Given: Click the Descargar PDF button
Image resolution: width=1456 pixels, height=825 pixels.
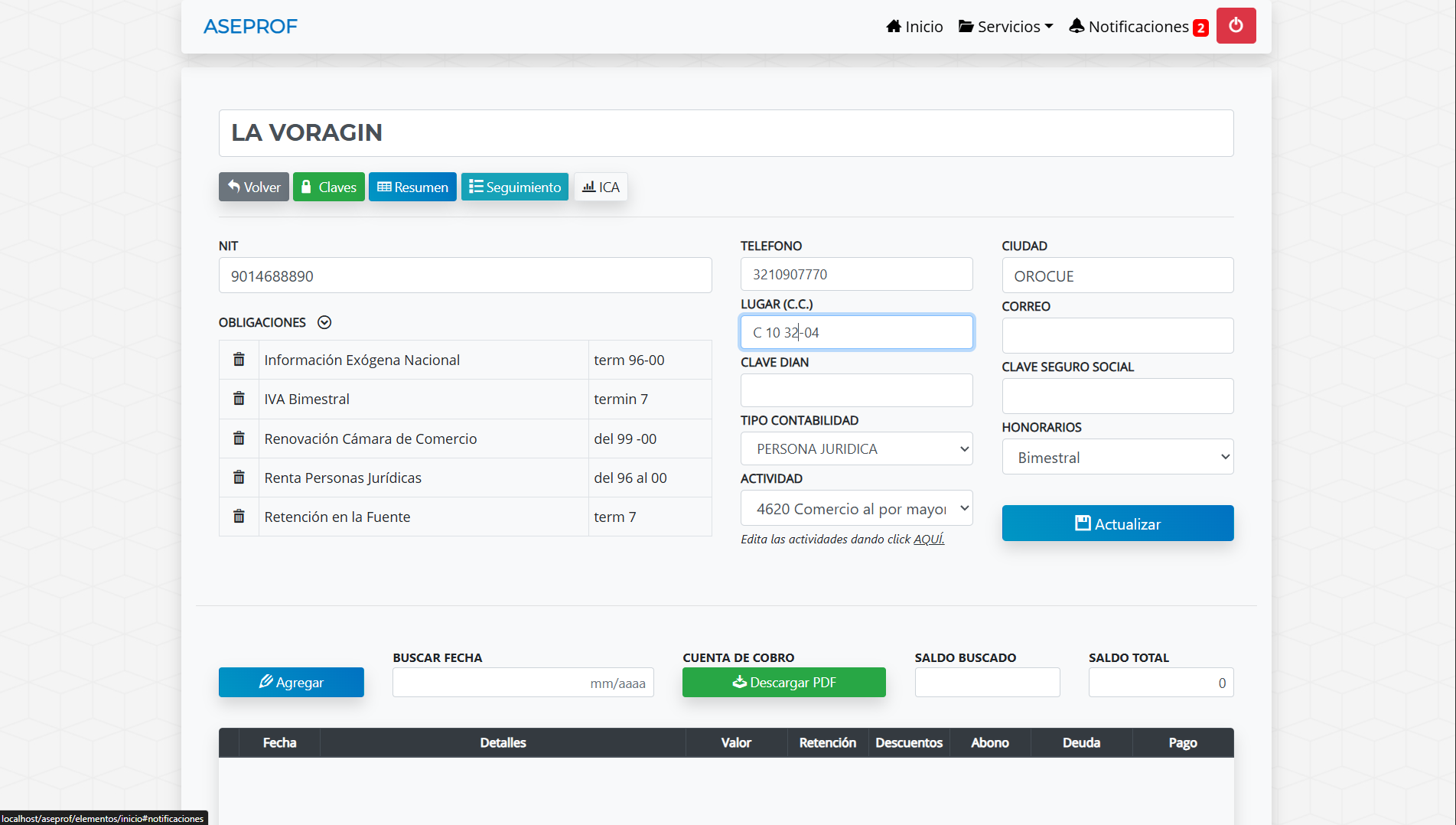Looking at the screenshot, I should click(783, 683).
